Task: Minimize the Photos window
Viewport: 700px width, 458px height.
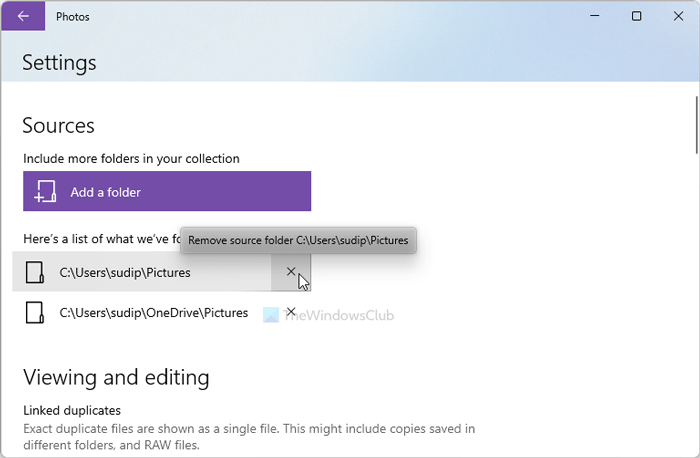Action: (x=592, y=16)
